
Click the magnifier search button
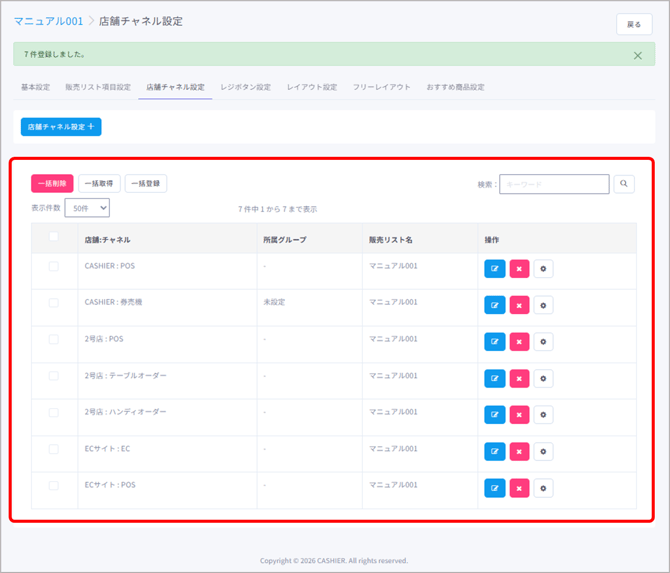624,184
